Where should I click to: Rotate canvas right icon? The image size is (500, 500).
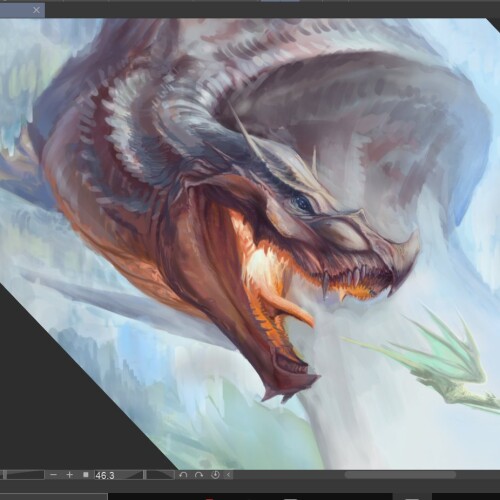pos(199,475)
